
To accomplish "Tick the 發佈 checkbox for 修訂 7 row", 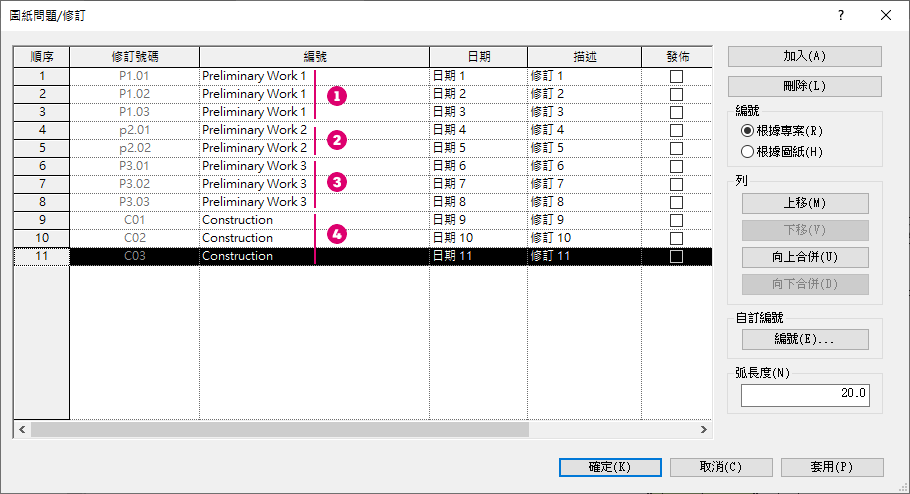I will (676, 184).
